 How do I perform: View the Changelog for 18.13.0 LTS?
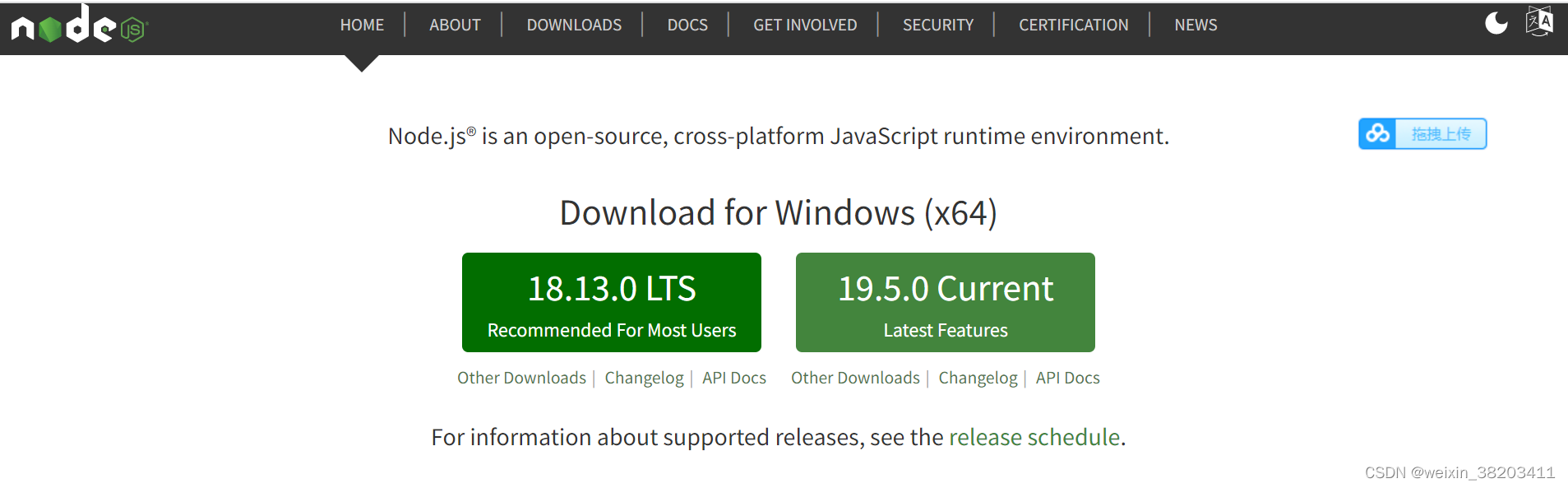[644, 378]
